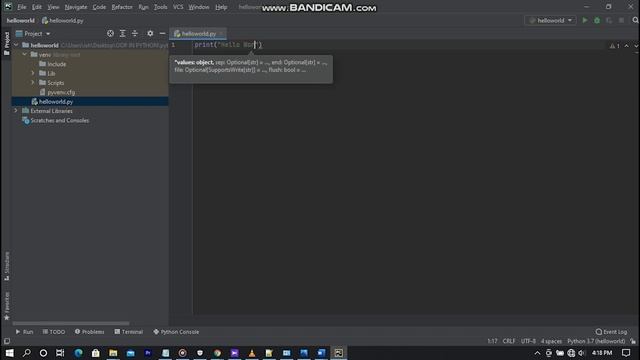Open the Event Log
Image resolution: width=640 pixels, height=360 pixels.
point(611,332)
